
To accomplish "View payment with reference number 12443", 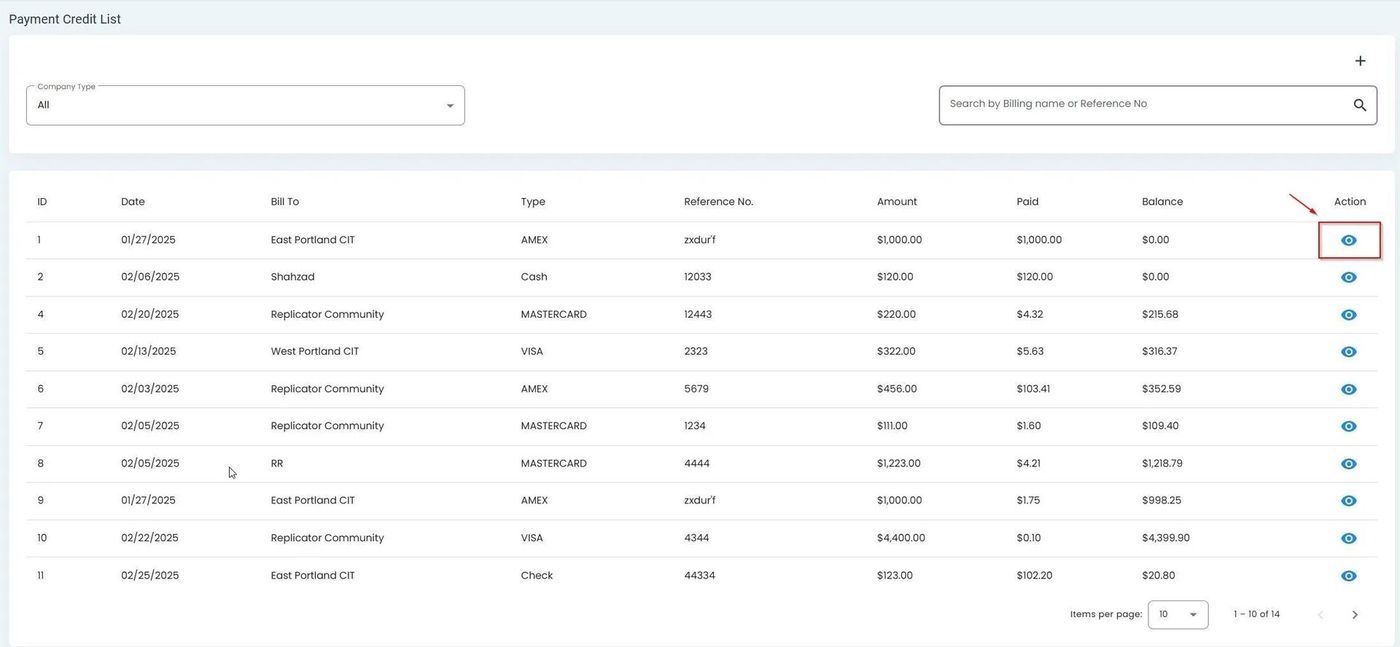I will click(x=1348, y=315).
